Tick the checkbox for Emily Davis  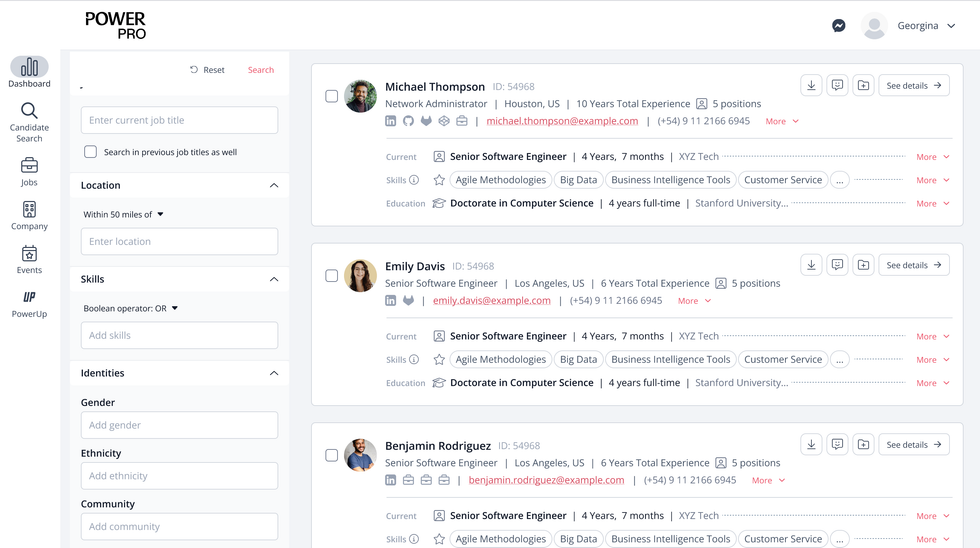point(331,276)
